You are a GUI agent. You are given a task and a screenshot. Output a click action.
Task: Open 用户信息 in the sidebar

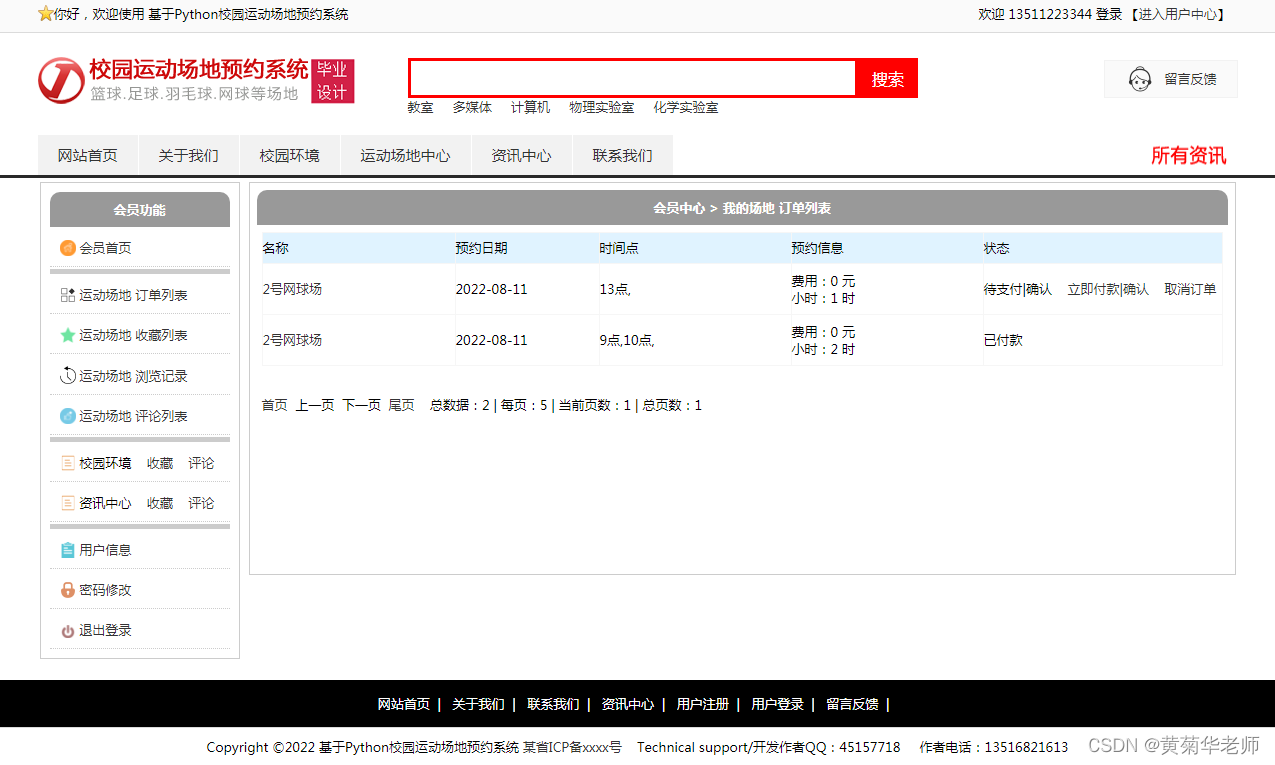coord(105,550)
